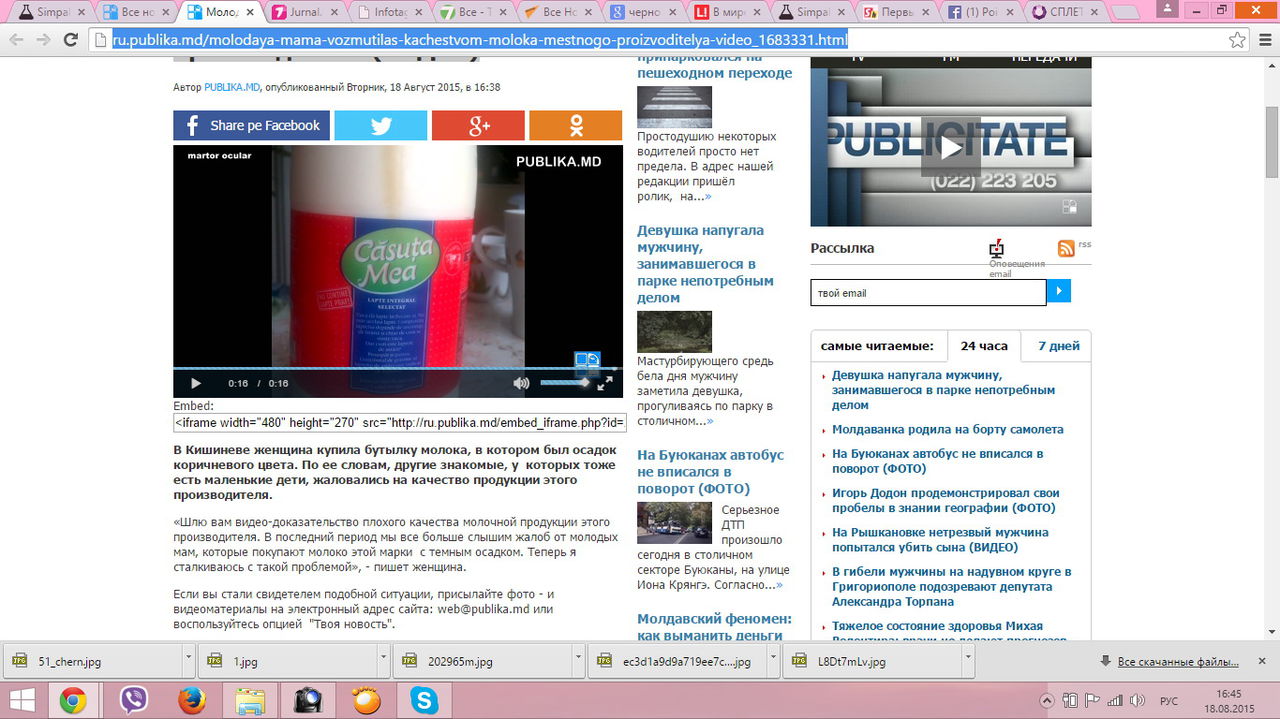Viewport: 1280px width, 719px height.
Task: Bookmark this page with star icon
Action: (1238, 40)
